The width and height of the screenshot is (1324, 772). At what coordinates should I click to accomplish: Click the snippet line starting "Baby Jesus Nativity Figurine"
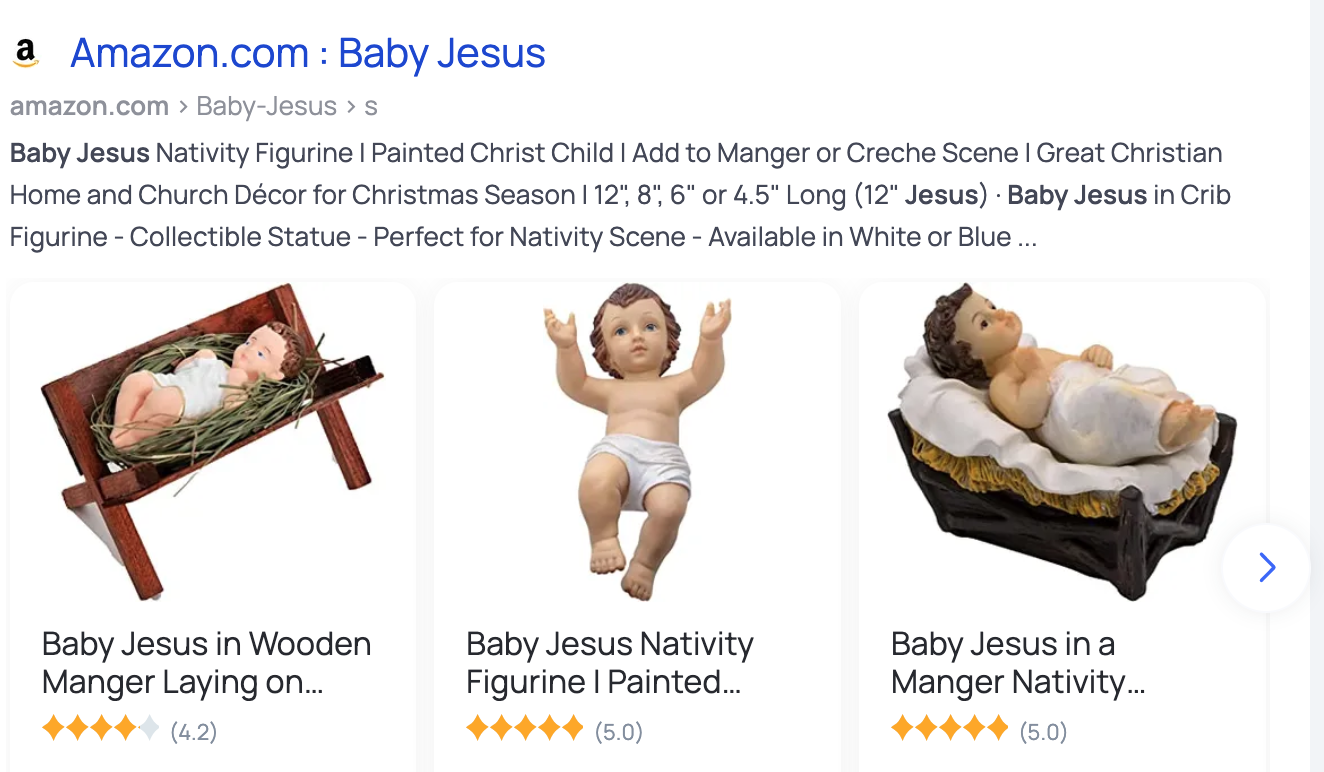pyautogui.click(x=616, y=153)
